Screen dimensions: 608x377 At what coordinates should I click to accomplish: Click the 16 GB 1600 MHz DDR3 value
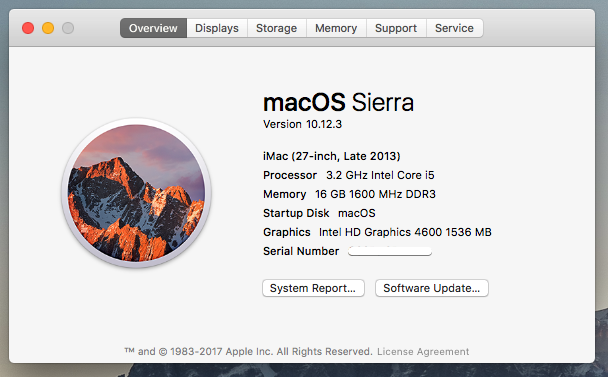point(375,194)
